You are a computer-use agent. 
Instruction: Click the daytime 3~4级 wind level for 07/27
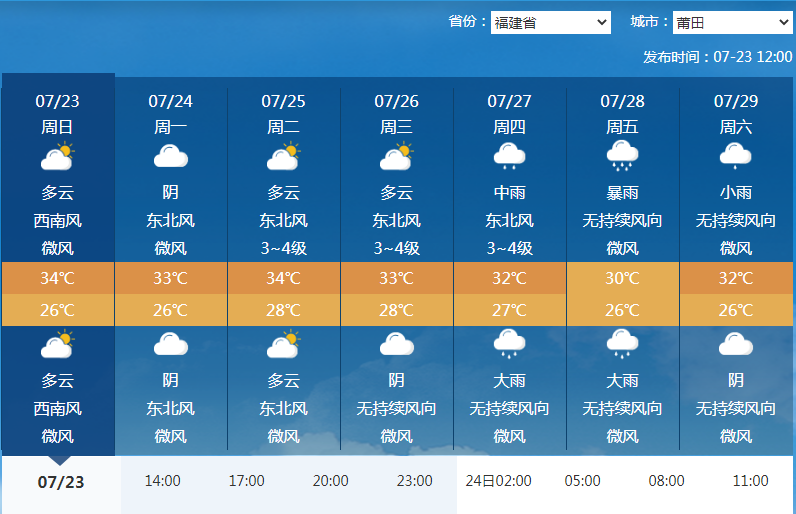pyautogui.click(x=509, y=248)
